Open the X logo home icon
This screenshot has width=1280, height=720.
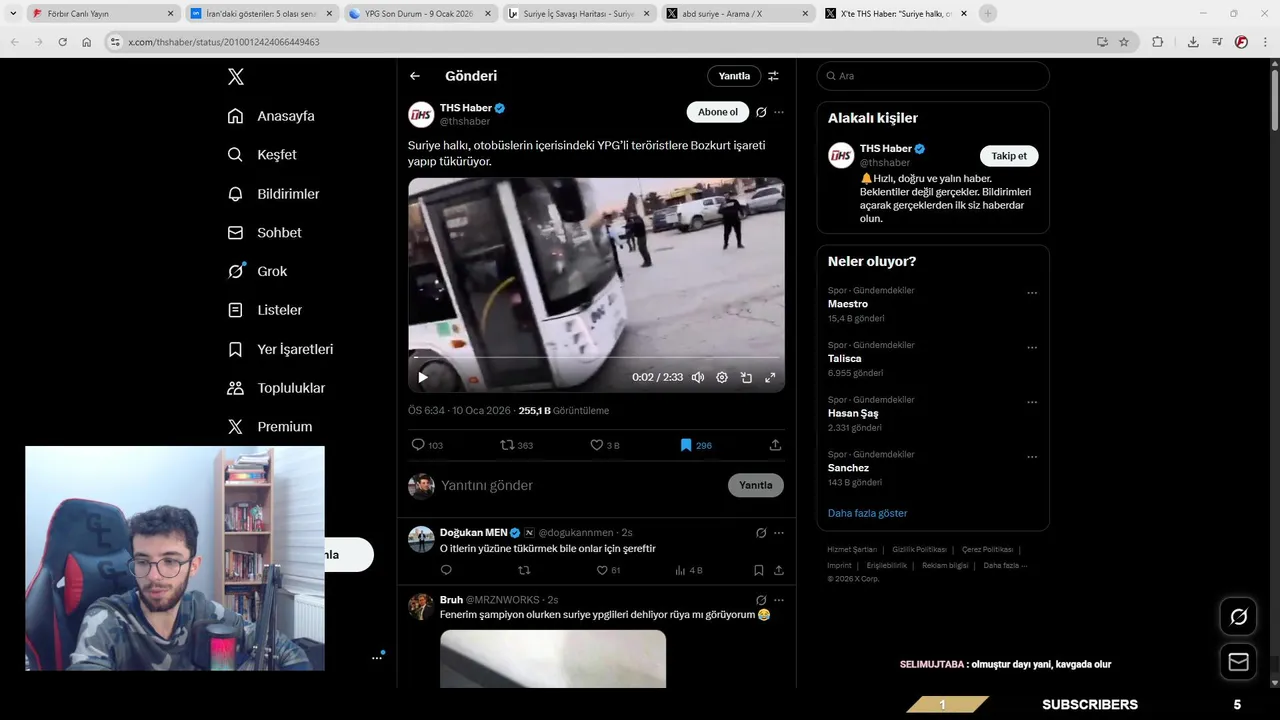pos(235,77)
